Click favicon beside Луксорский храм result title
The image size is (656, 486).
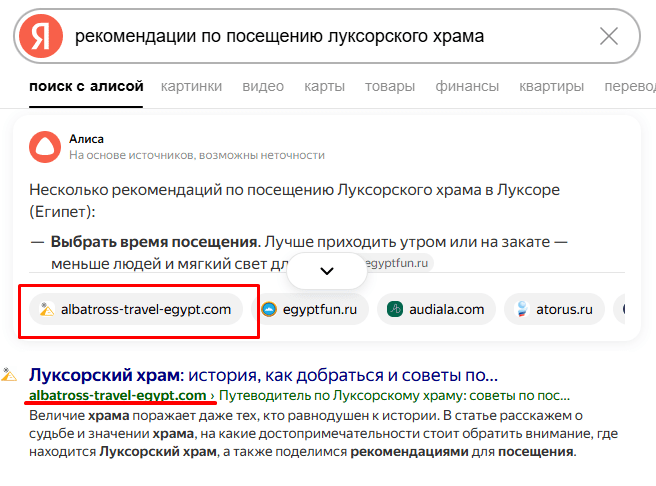[10, 376]
